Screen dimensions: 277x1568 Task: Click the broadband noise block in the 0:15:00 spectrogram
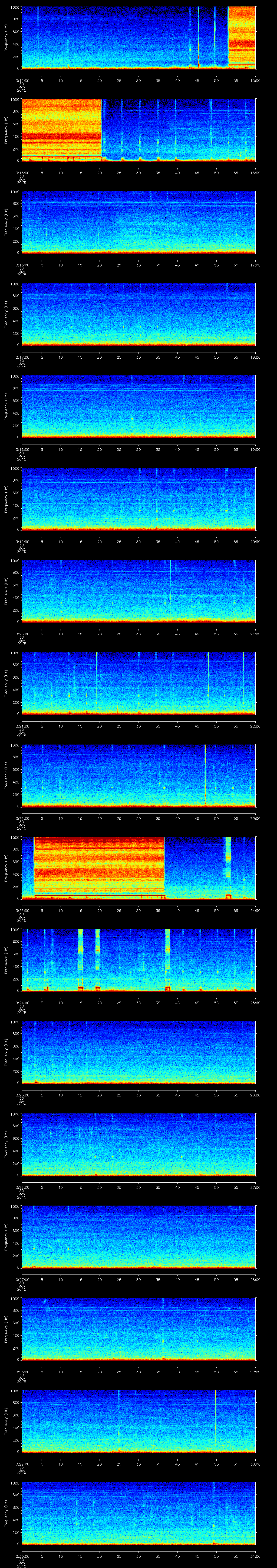(61, 129)
